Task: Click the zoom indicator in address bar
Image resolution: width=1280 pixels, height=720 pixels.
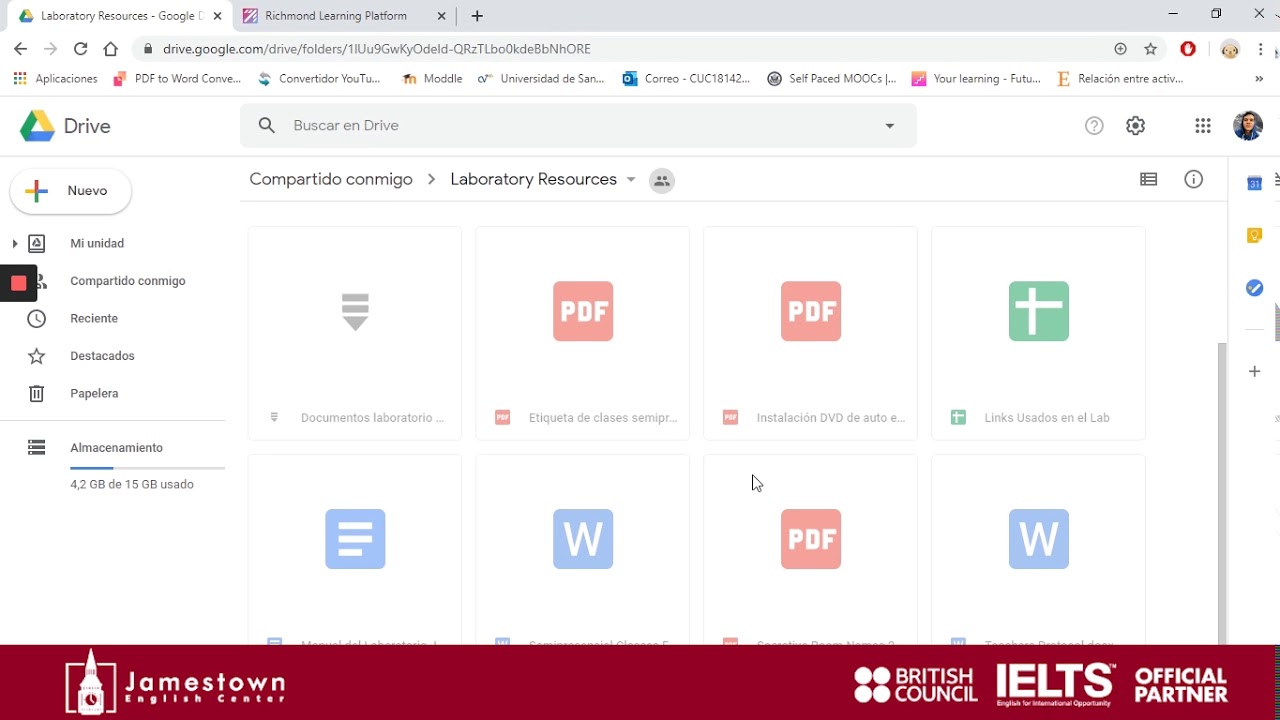Action: [1120, 49]
